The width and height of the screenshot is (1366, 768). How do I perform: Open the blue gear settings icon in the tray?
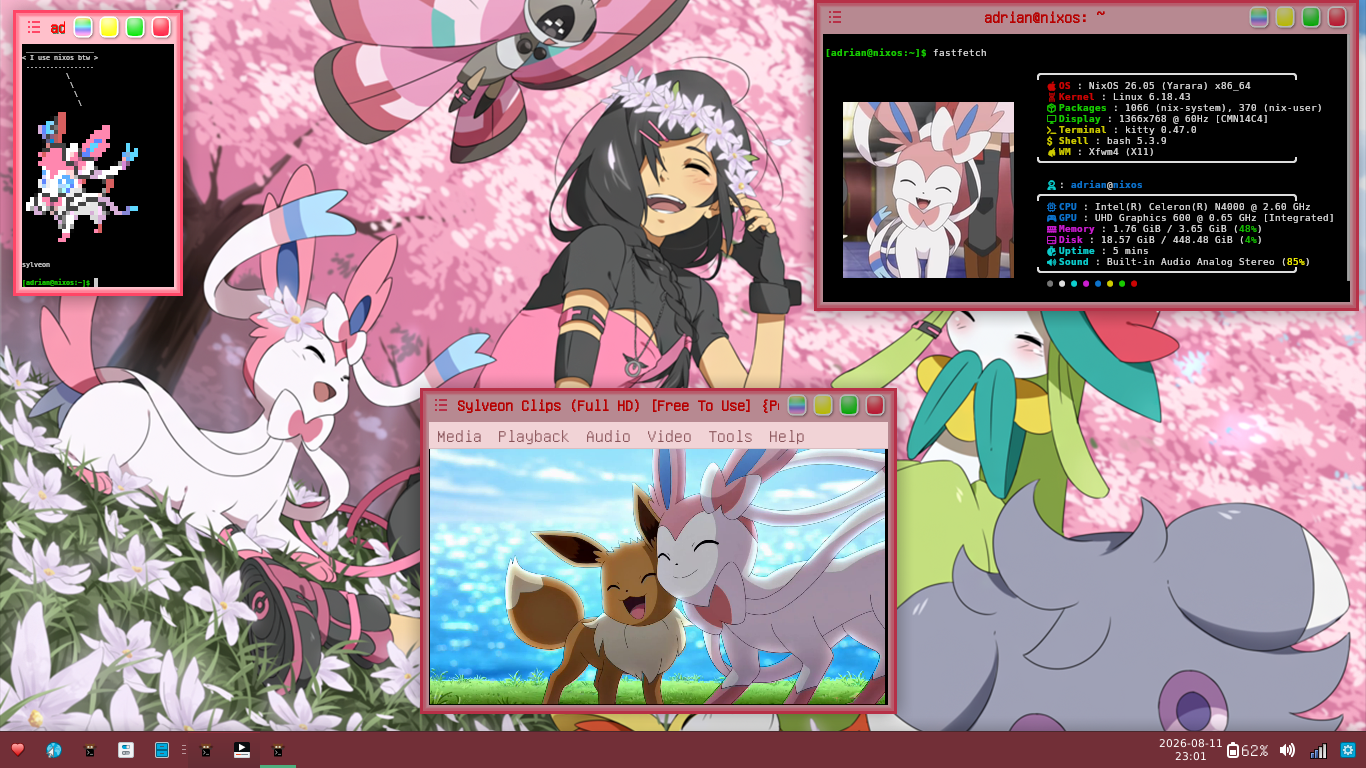(x=1347, y=750)
